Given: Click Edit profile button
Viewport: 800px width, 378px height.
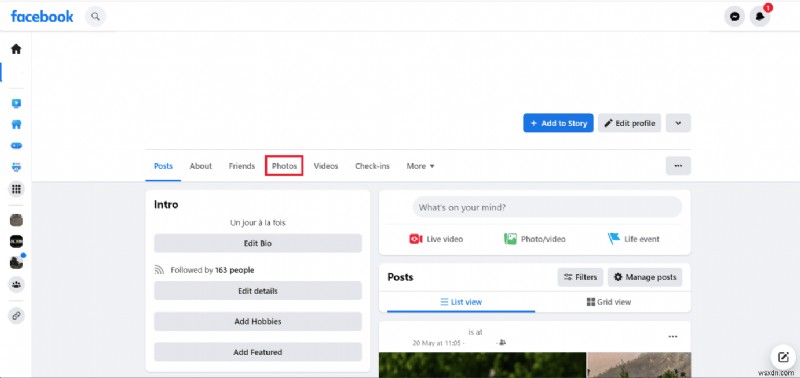Looking at the screenshot, I should [x=630, y=123].
